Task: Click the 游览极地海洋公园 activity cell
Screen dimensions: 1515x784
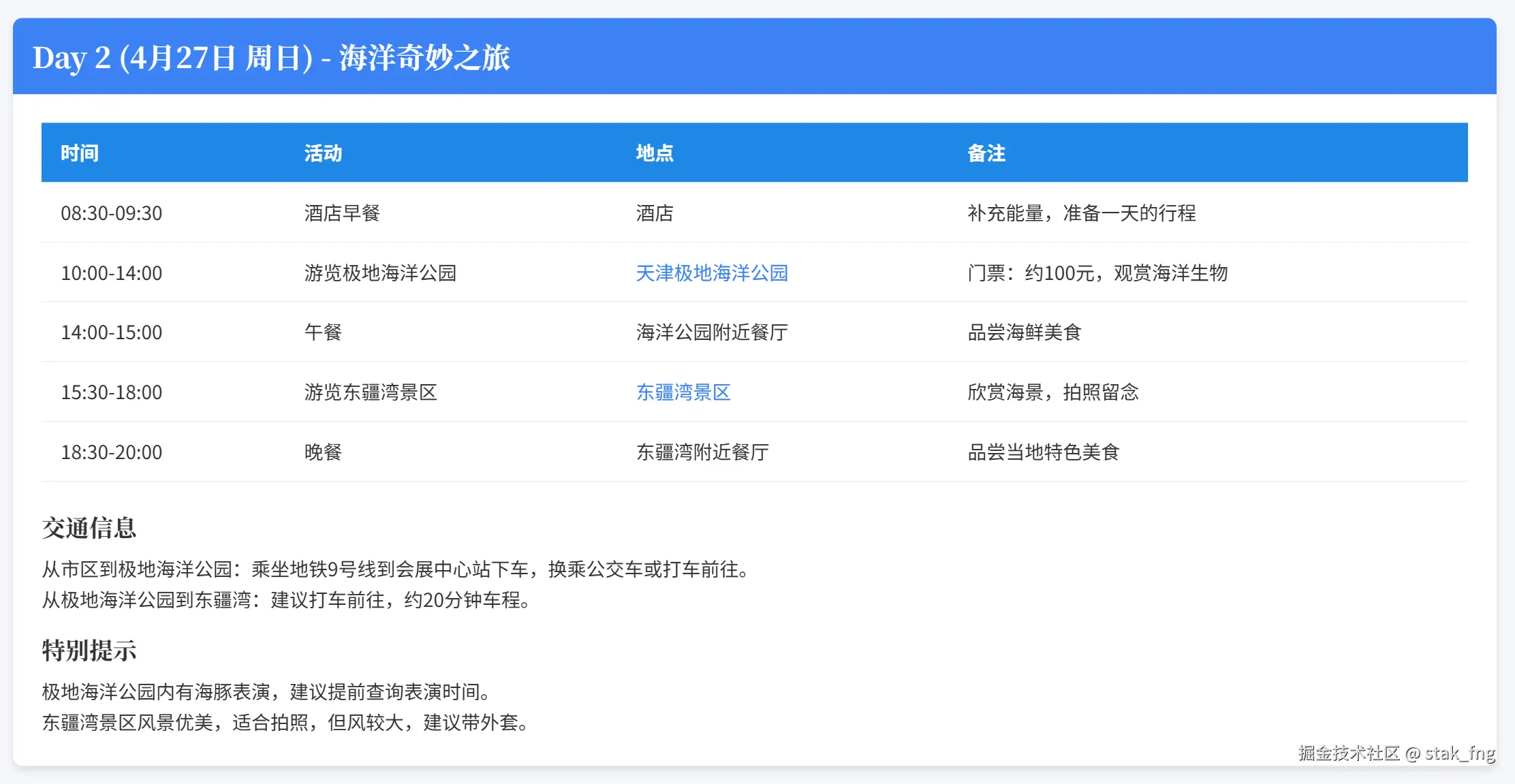Action: coord(380,273)
